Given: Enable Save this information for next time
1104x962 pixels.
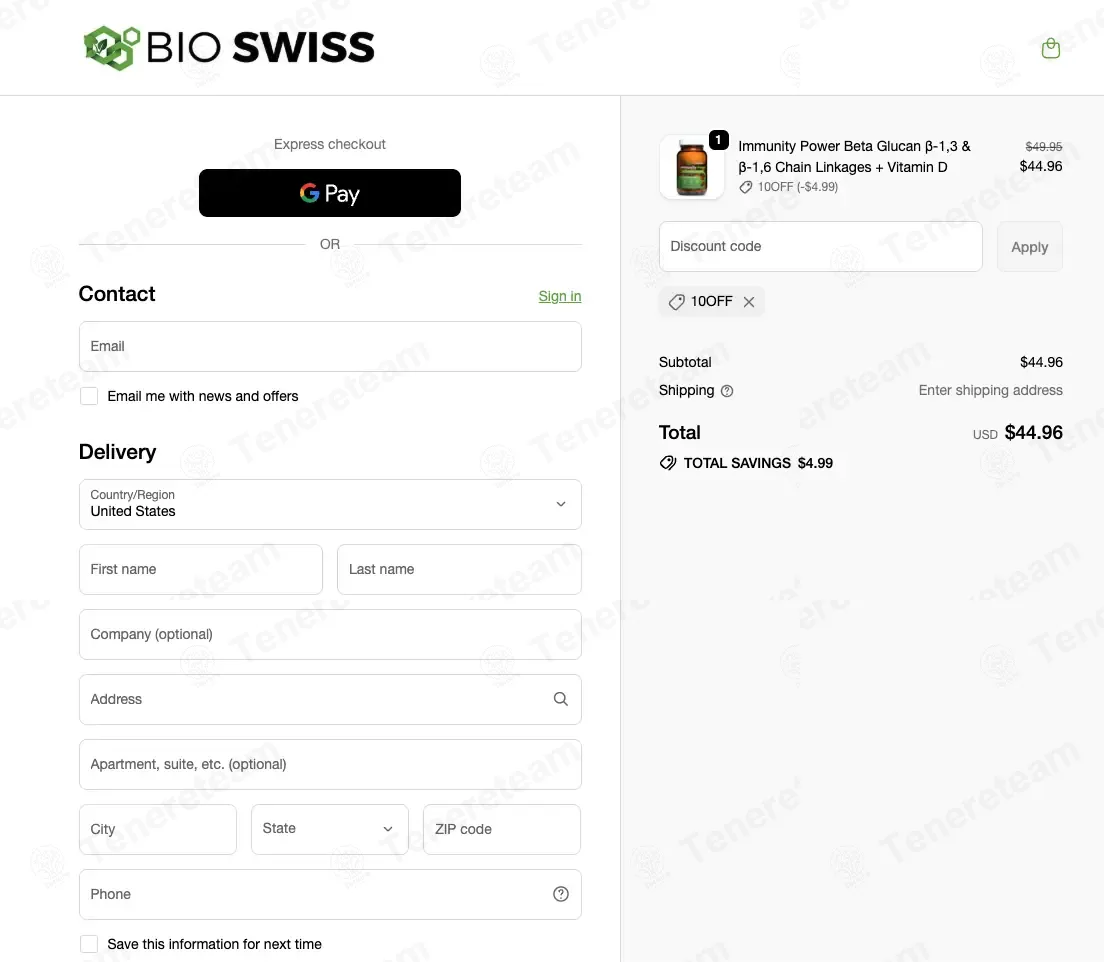Looking at the screenshot, I should pyautogui.click(x=89, y=944).
